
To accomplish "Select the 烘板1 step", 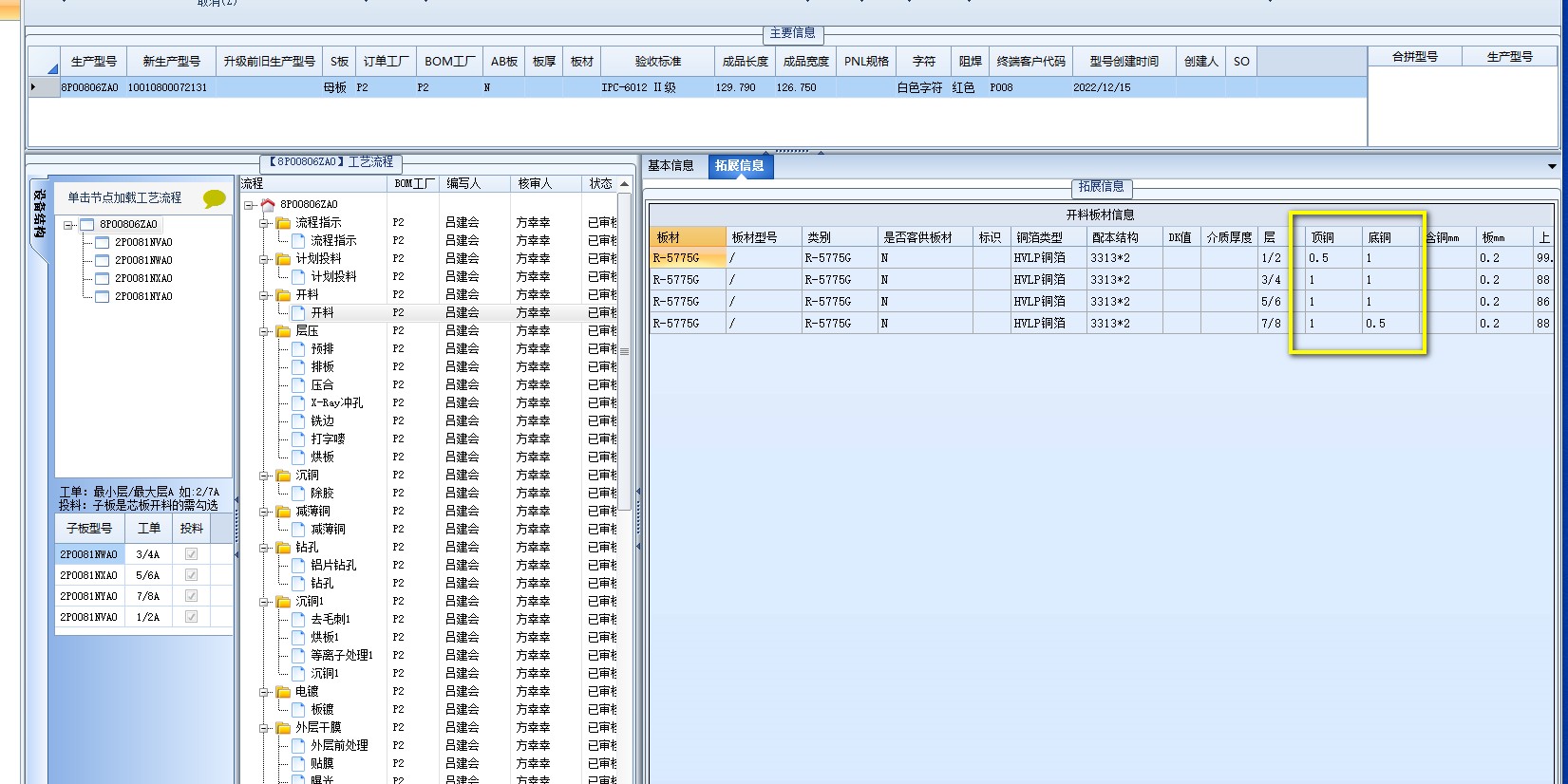I will (325, 637).
